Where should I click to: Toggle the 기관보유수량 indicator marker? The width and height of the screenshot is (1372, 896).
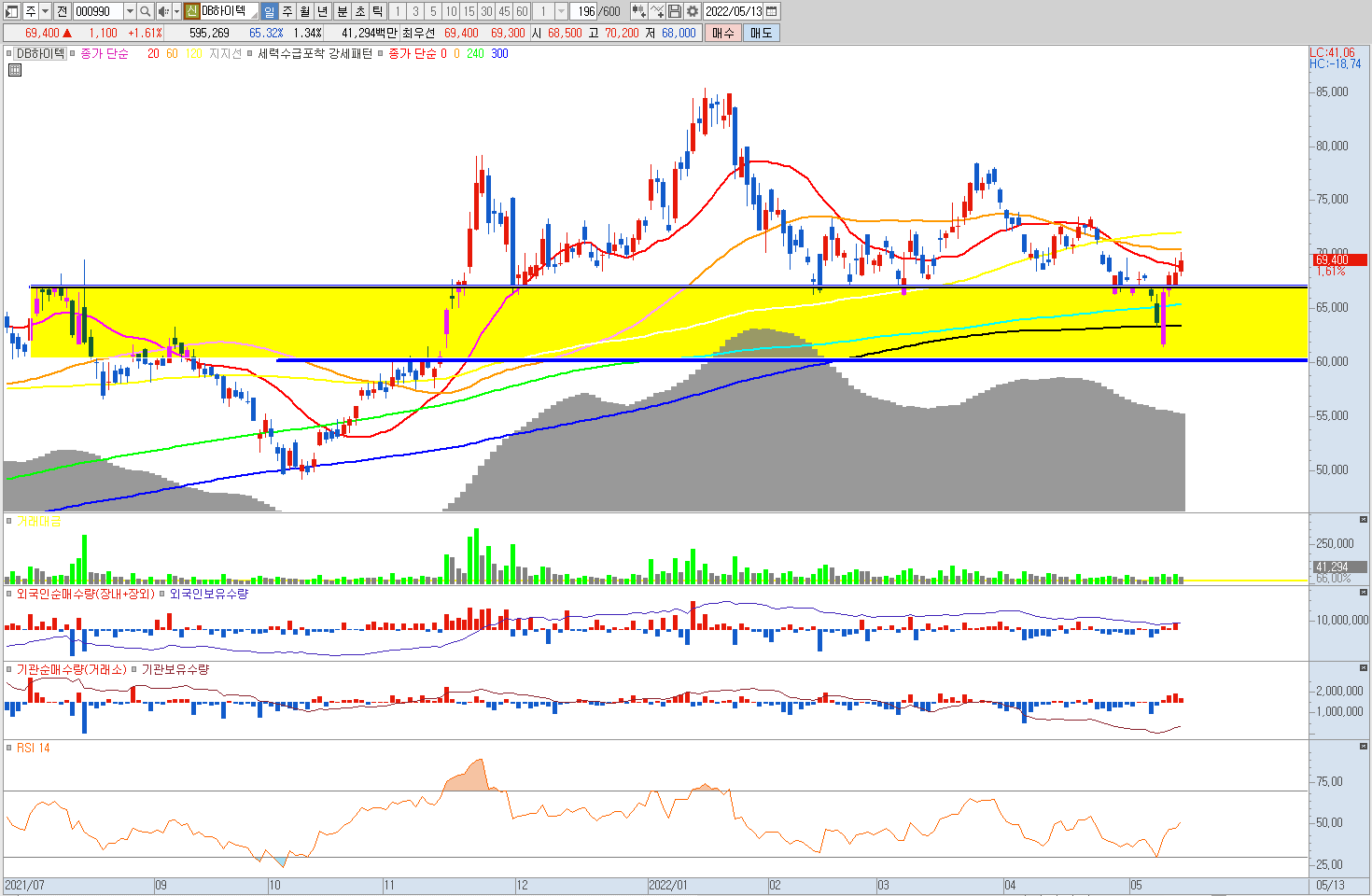pyautogui.click(x=134, y=669)
